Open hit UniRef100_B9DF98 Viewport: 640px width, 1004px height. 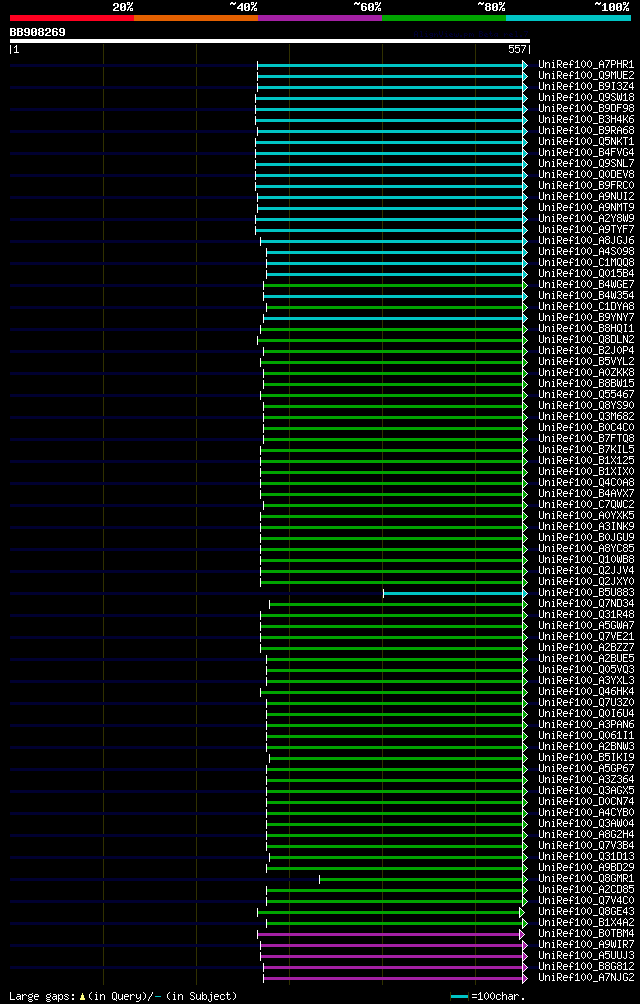click(586, 109)
